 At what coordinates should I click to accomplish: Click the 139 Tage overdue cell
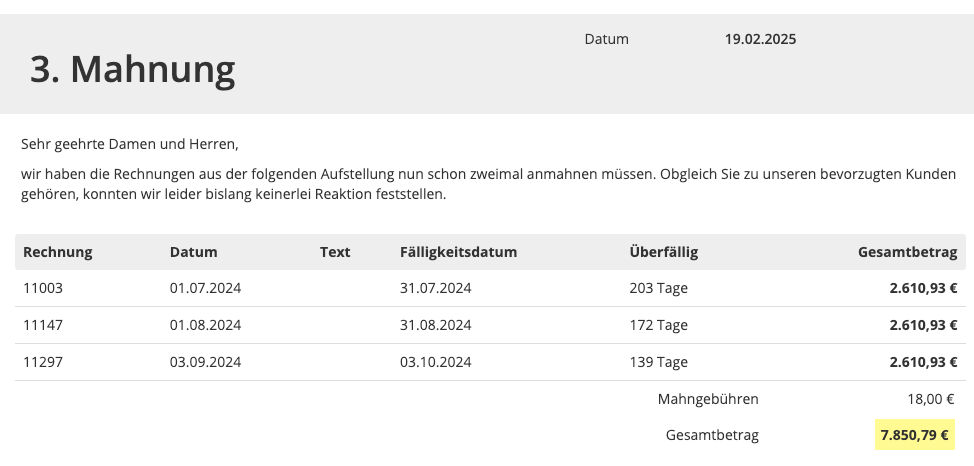coord(658,362)
